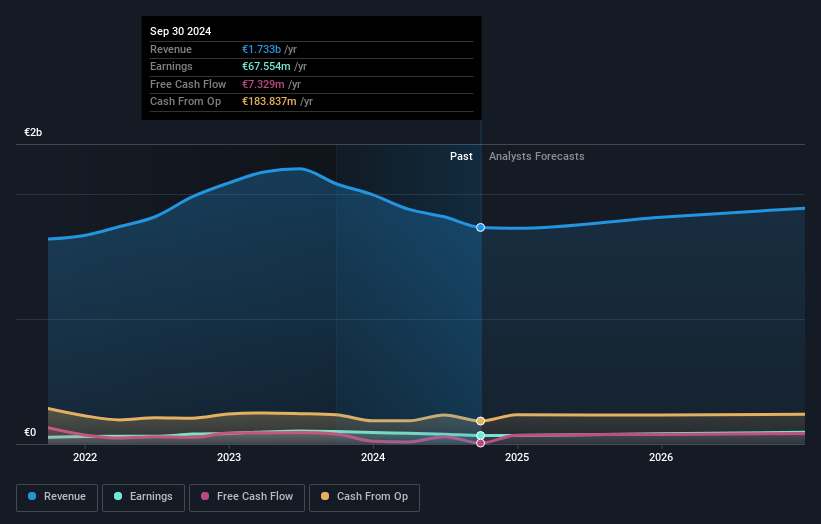Click the pink Free Cash Flow data point
The height and width of the screenshot is (524, 821).
(480, 443)
